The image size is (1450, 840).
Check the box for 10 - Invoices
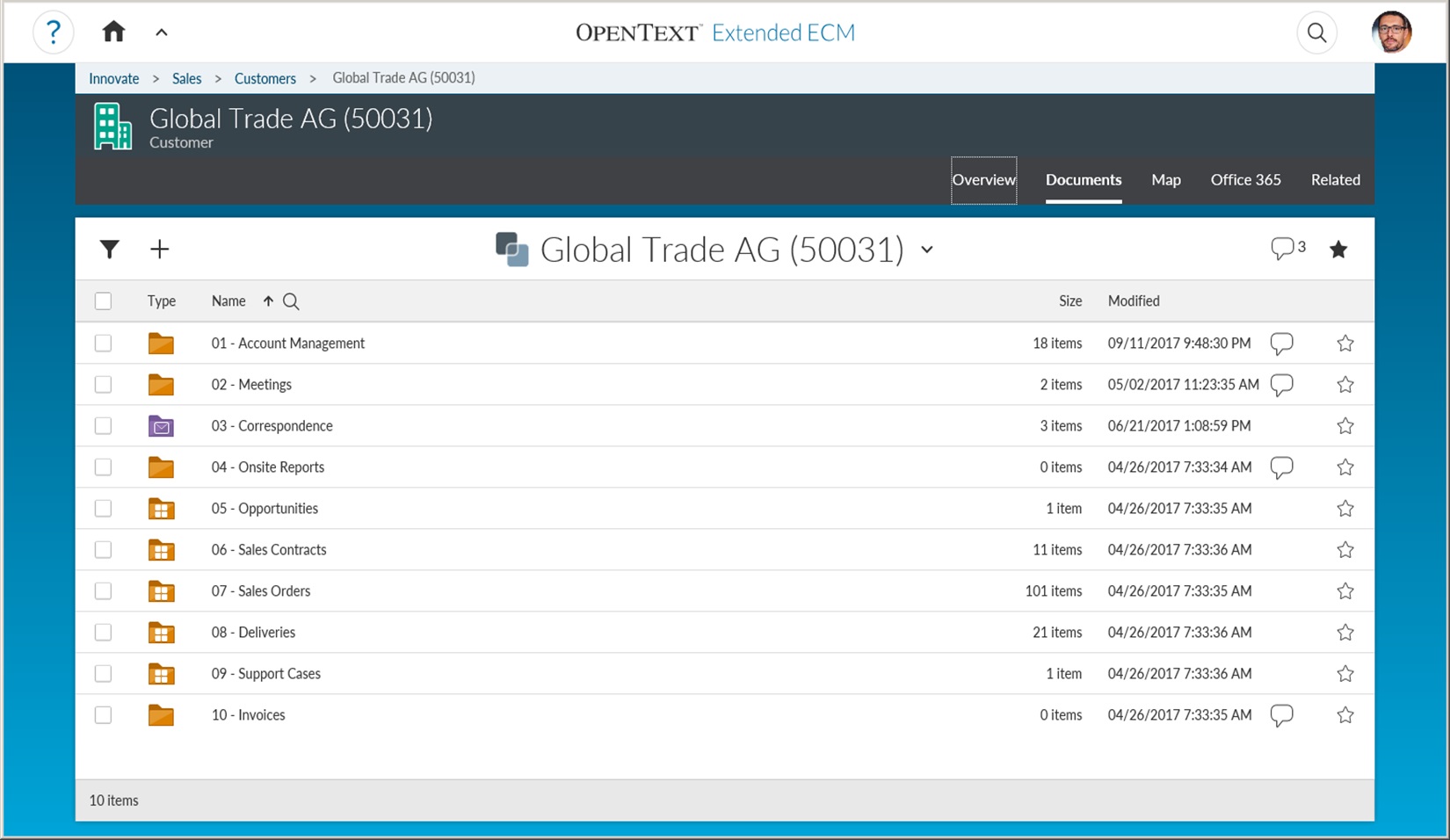pyautogui.click(x=103, y=715)
